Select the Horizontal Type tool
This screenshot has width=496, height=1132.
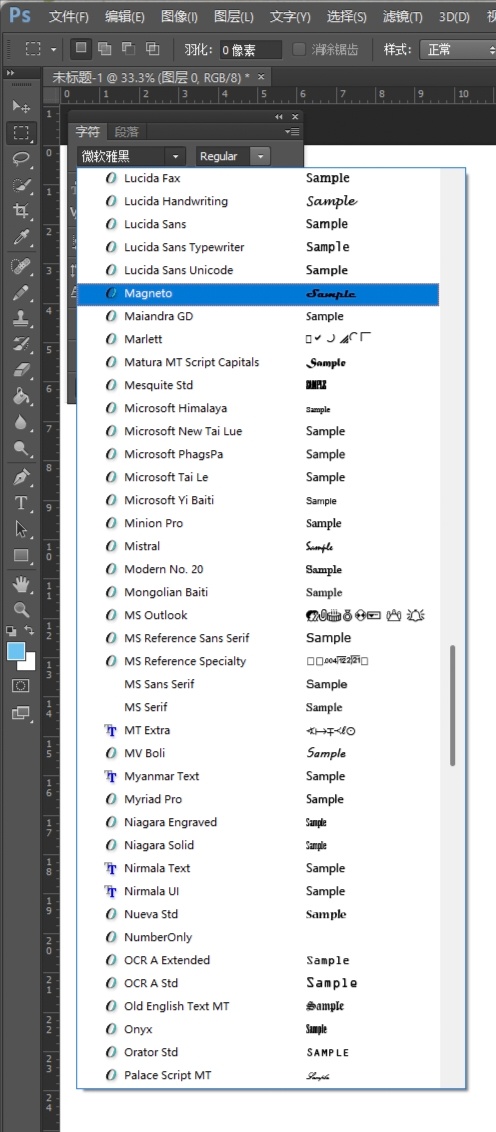21,502
